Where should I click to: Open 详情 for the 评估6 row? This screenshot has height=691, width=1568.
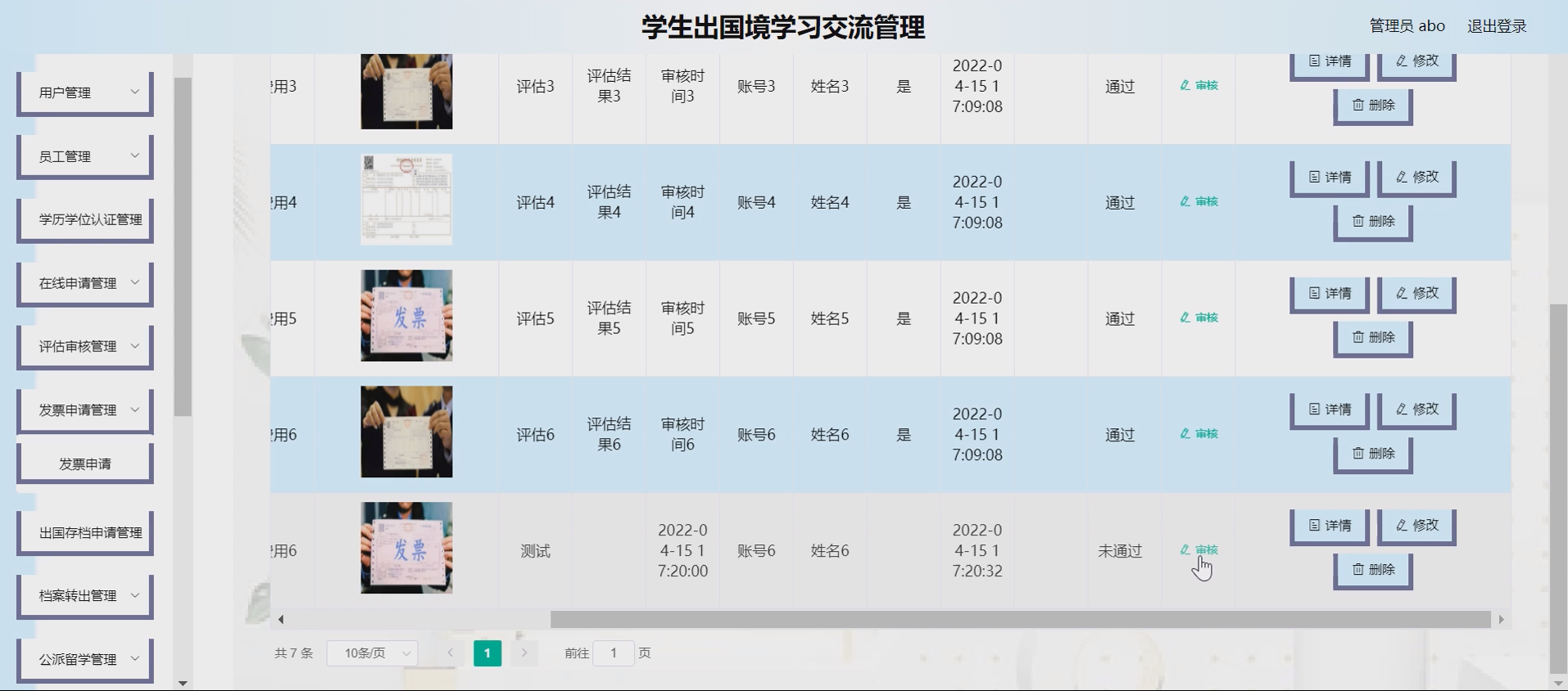(1329, 409)
